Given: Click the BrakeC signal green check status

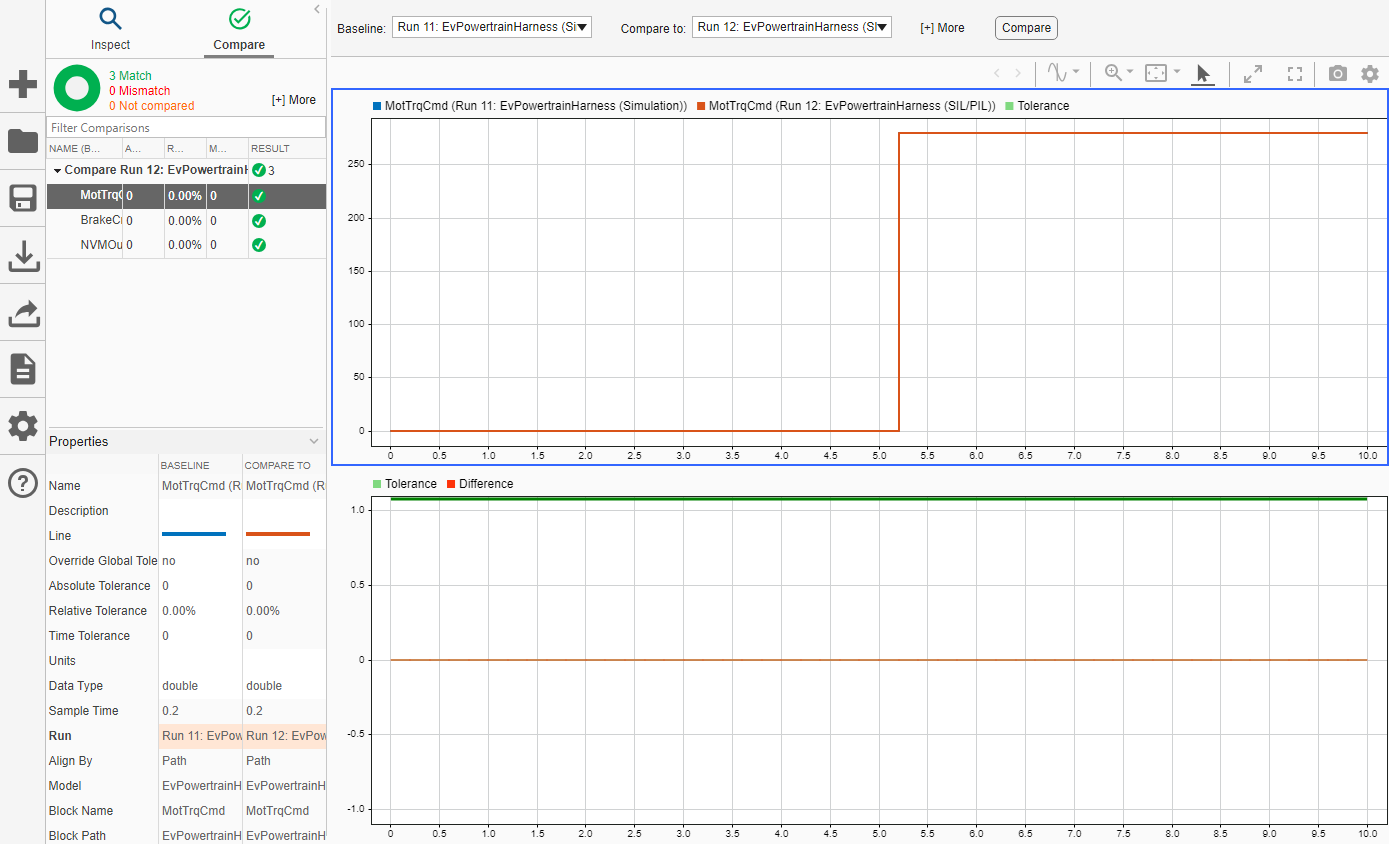Looking at the screenshot, I should 257,220.
